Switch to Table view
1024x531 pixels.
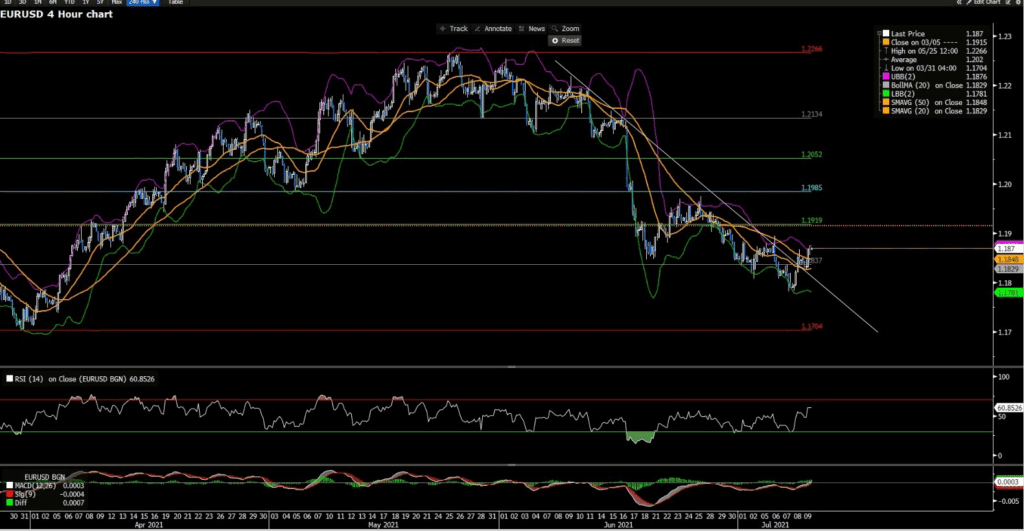(176, 2)
